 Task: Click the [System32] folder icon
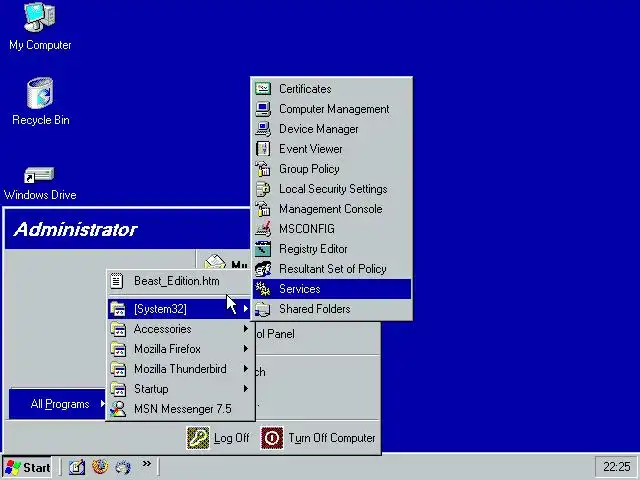(x=118, y=309)
